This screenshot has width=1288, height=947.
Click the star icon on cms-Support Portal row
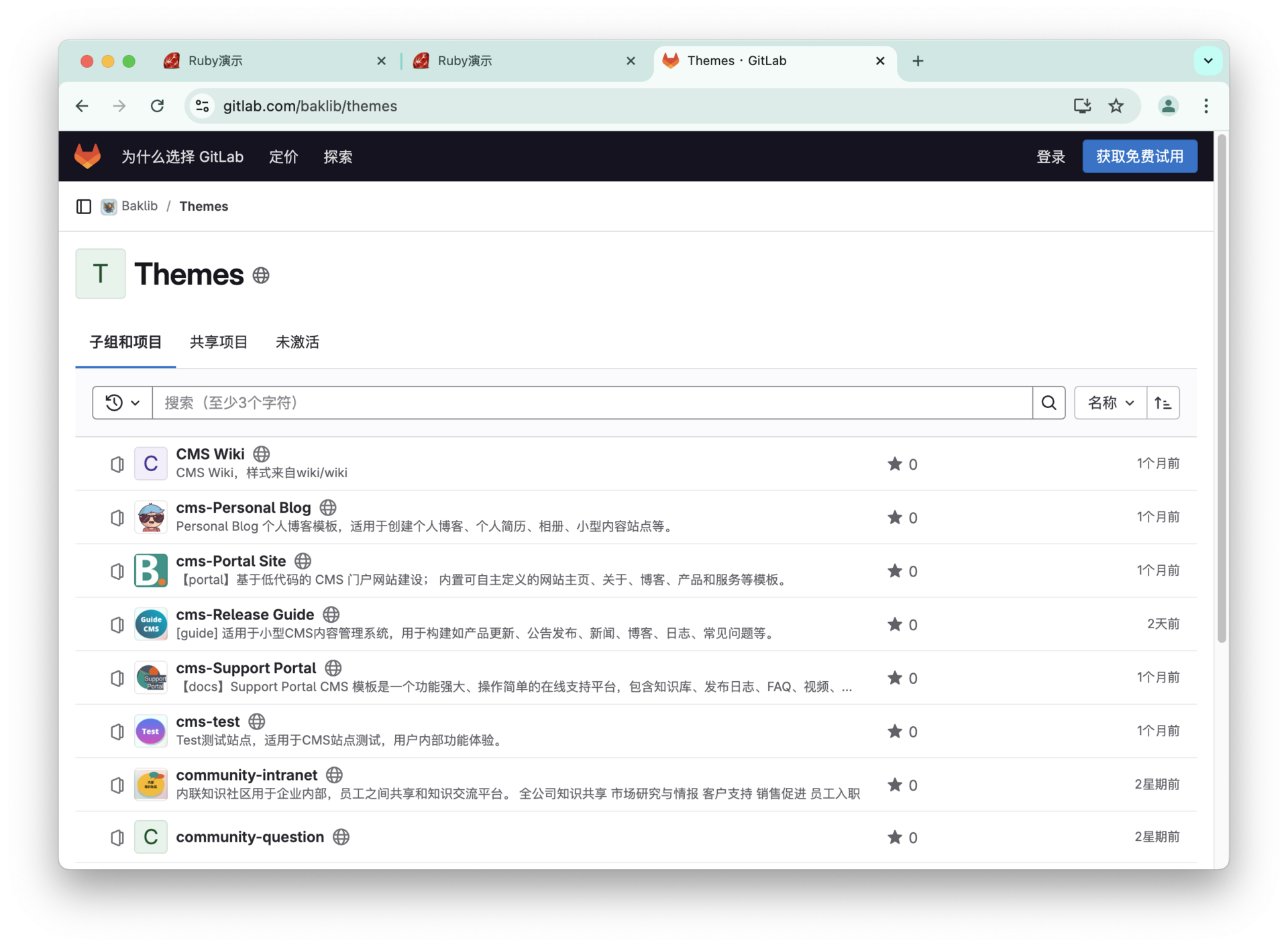(894, 678)
